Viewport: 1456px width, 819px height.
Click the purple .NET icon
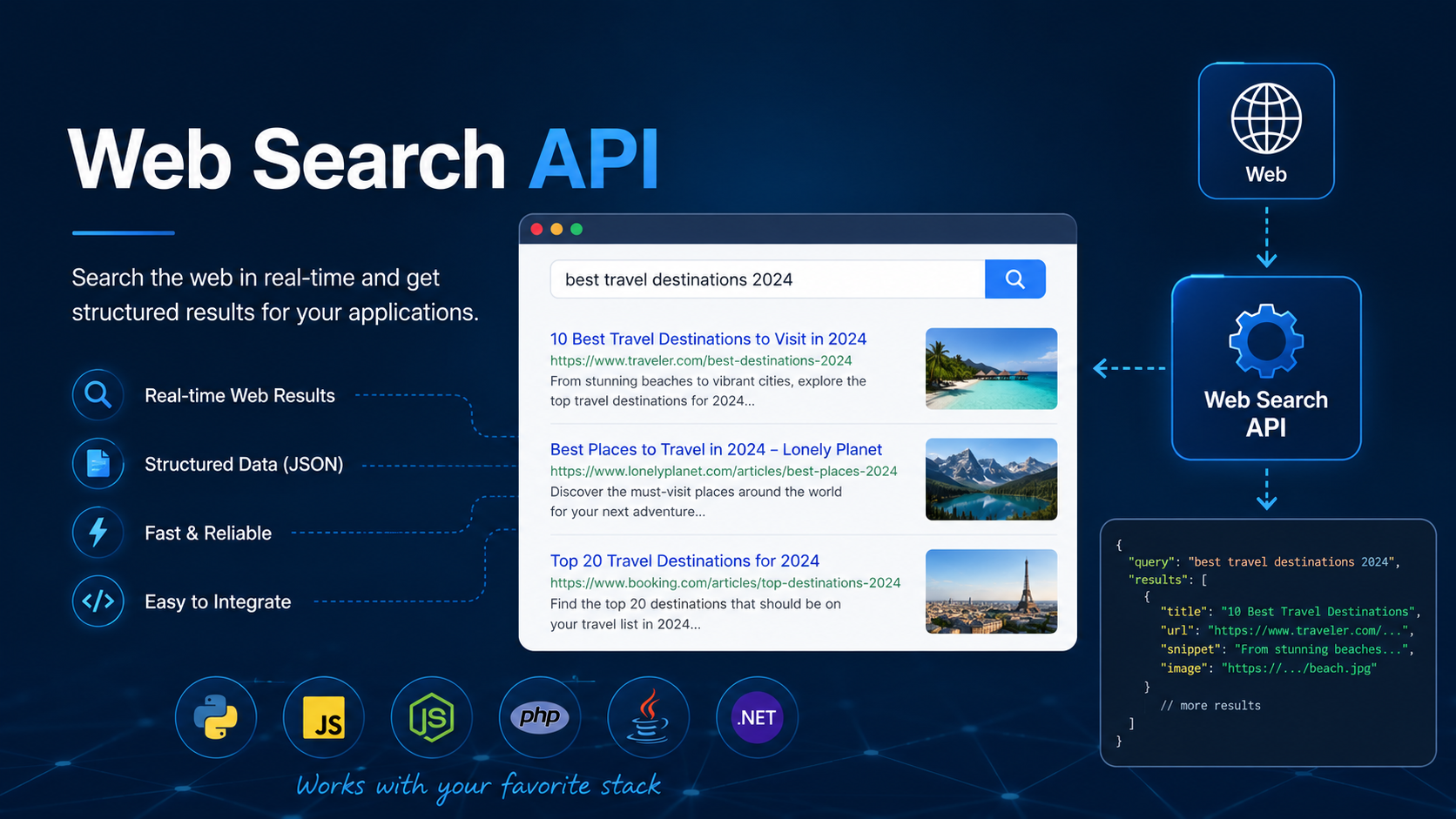[757, 717]
